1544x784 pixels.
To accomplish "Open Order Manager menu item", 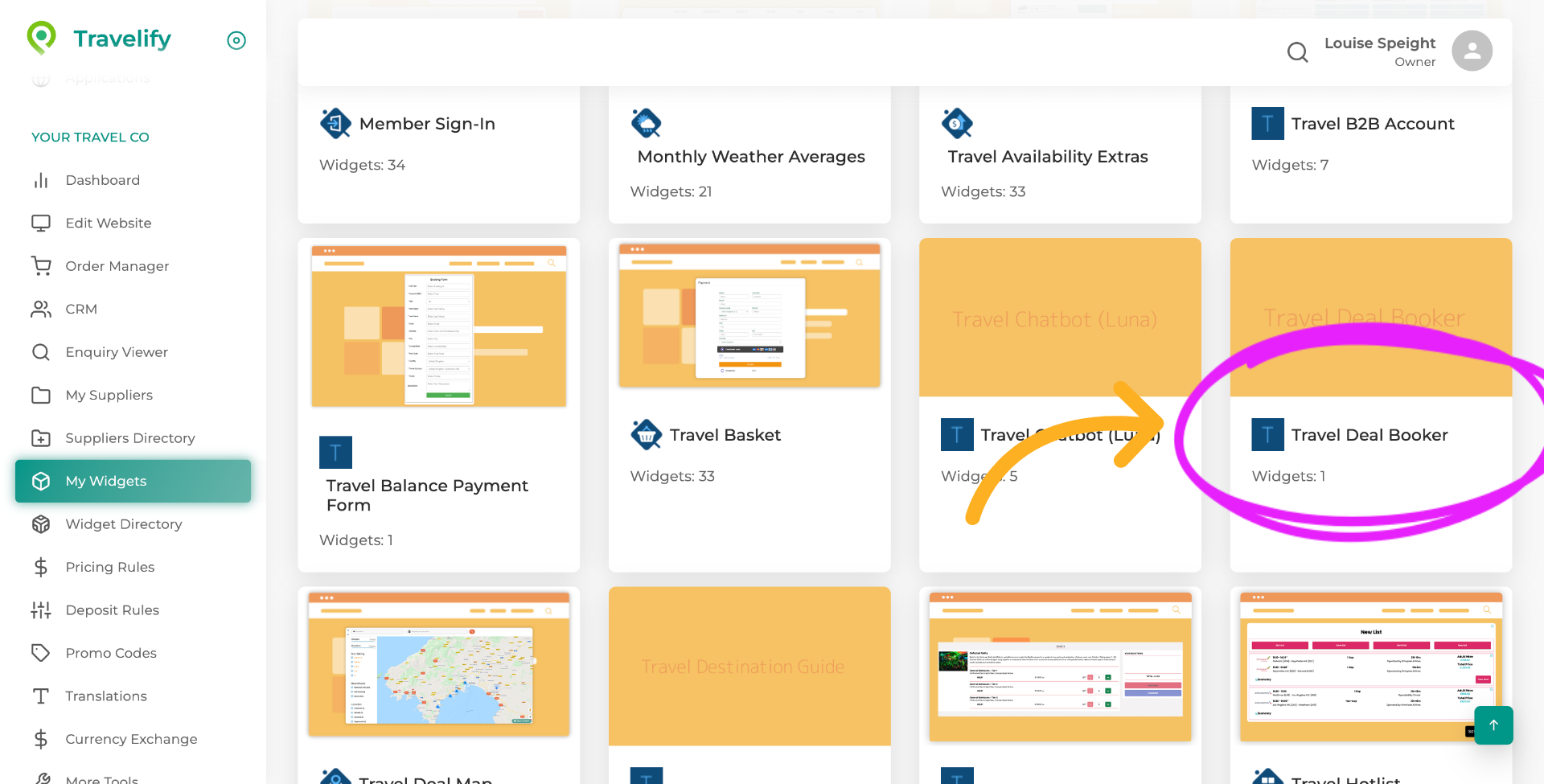I will (133, 266).
